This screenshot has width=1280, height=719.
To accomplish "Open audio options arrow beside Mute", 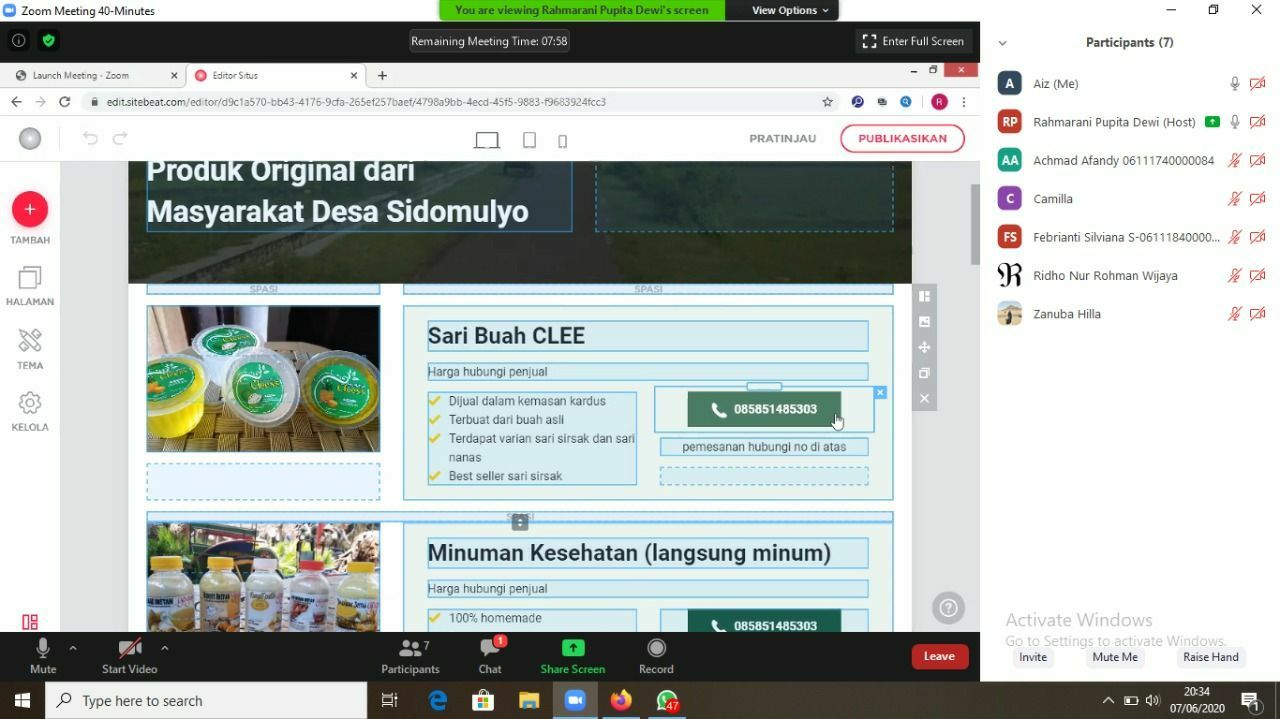I will tap(73, 648).
